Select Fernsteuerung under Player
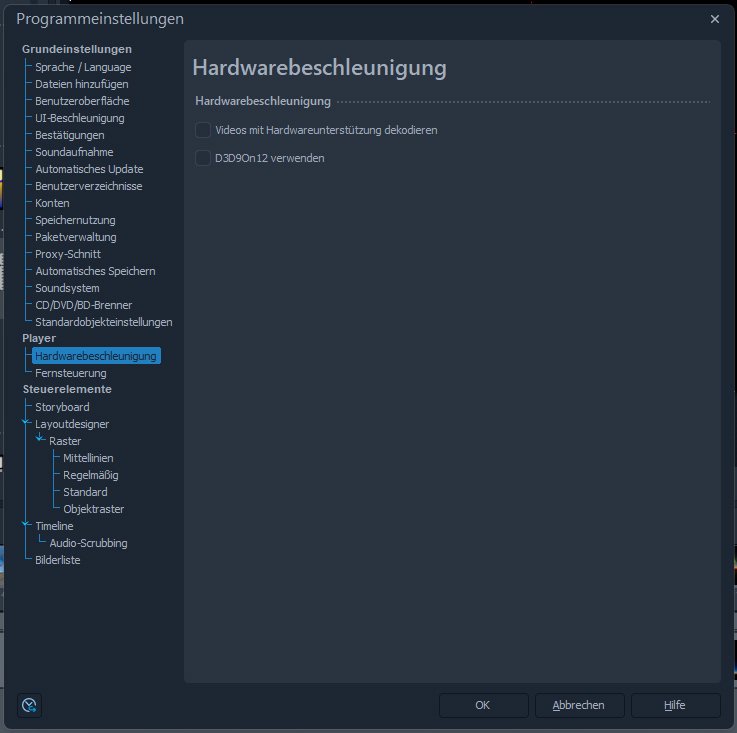737x733 pixels. tap(70, 373)
